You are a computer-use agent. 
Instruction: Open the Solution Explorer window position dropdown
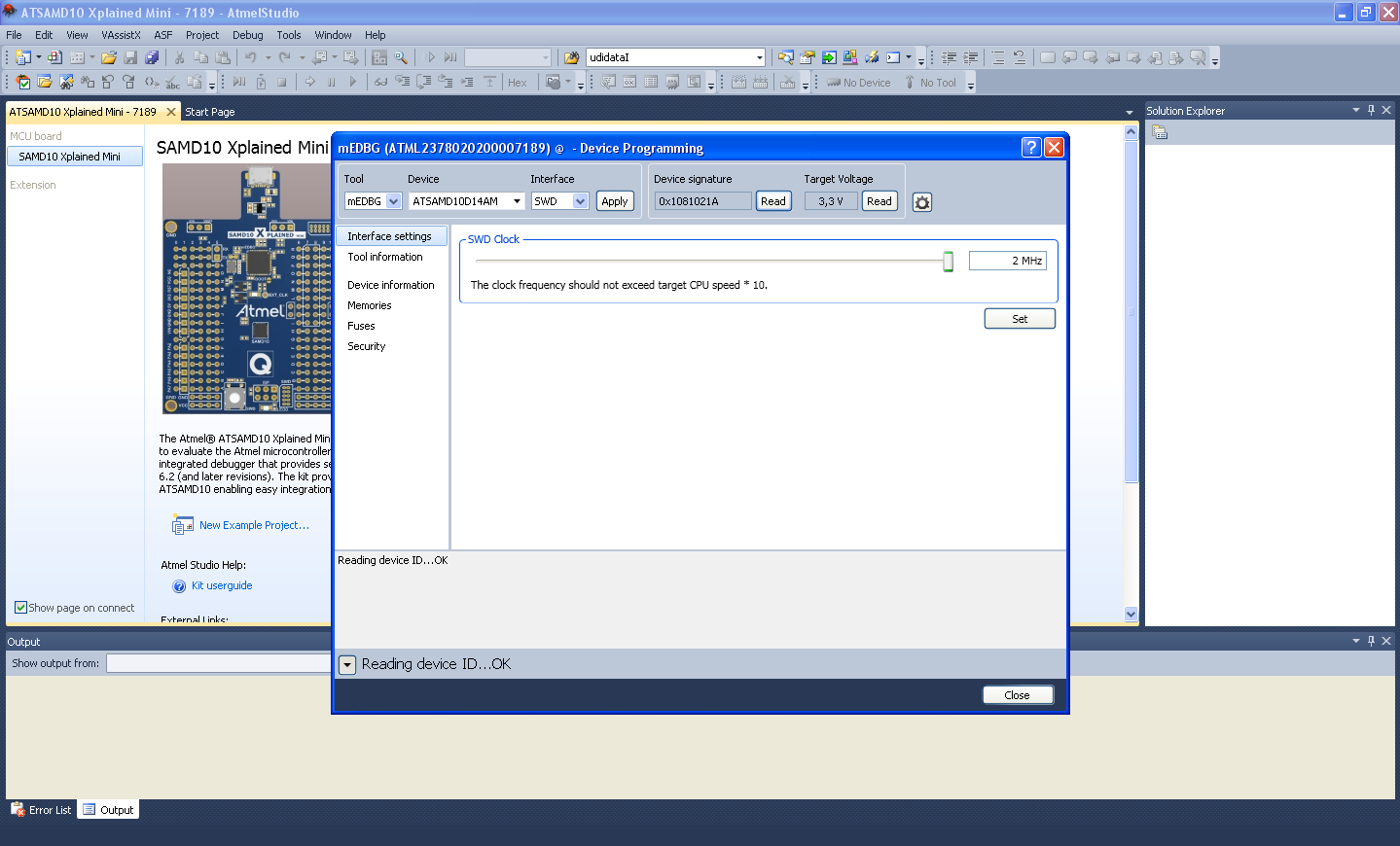1356,110
